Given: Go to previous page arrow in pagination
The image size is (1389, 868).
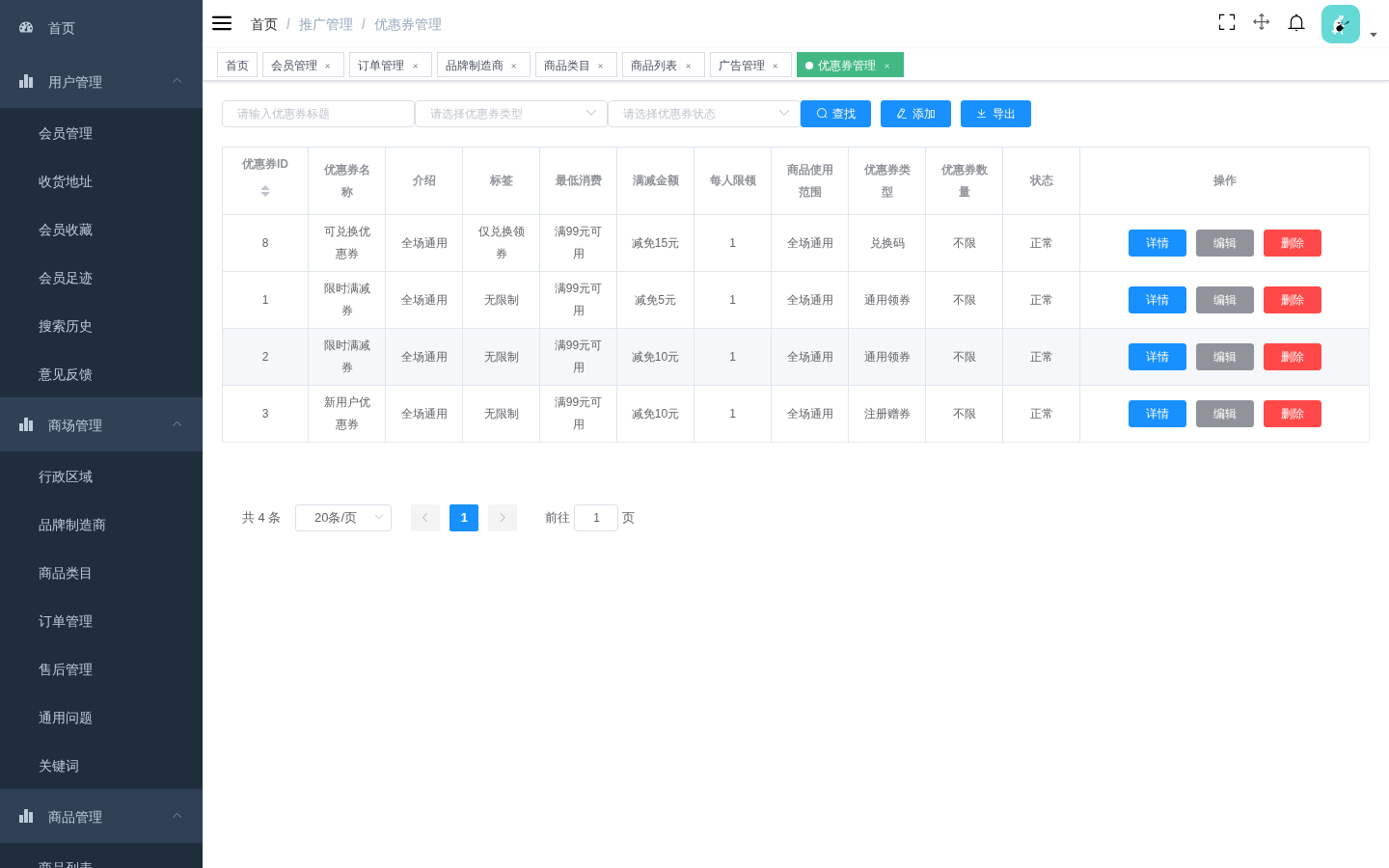Looking at the screenshot, I should coord(425,518).
